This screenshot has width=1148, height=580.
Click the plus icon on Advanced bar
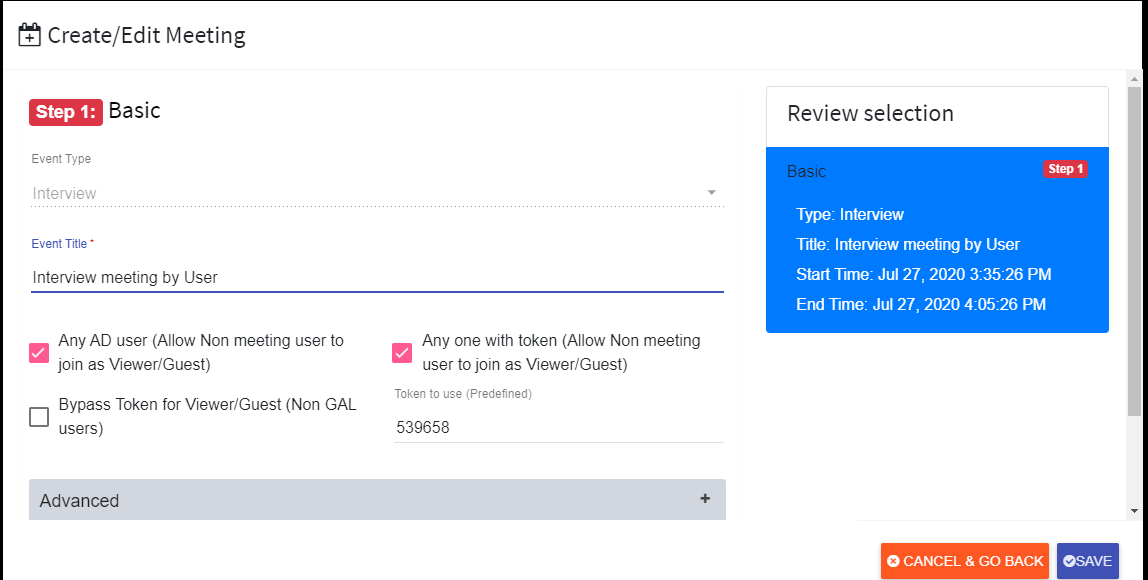(x=705, y=499)
